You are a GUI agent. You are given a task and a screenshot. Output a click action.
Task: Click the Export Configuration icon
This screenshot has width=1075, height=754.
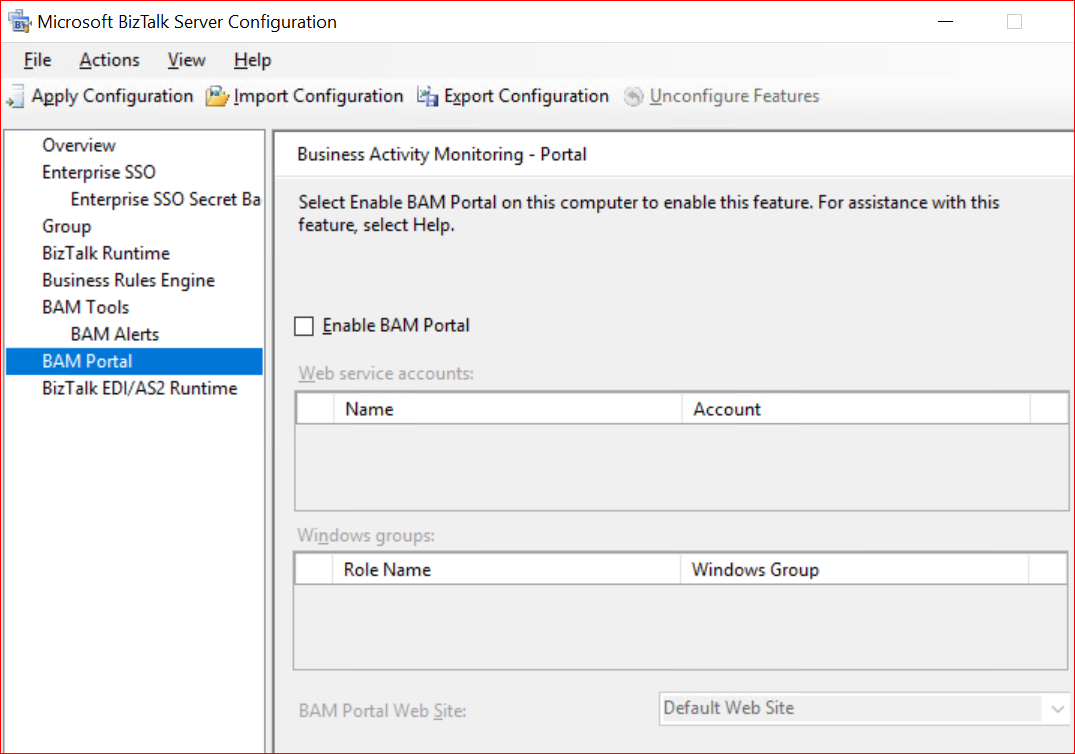coord(428,97)
